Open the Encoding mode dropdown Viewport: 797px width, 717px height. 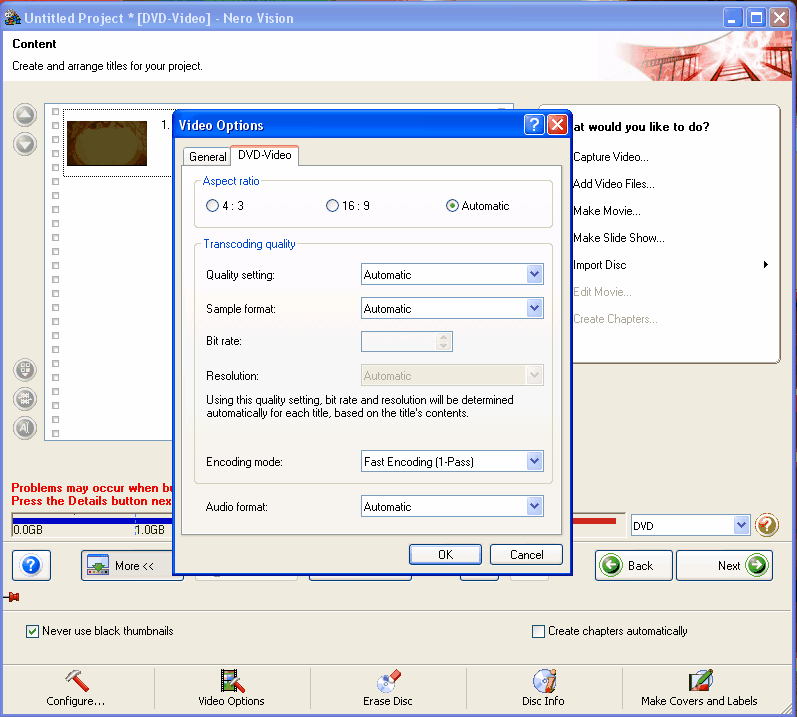coord(534,461)
